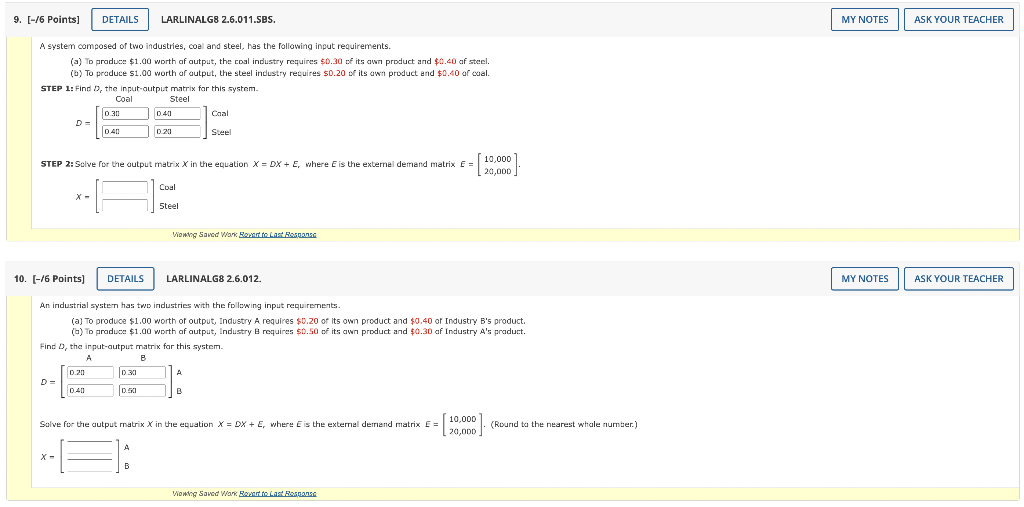The width and height of the screenshot is (1024, 507).
Task: Open MY NOTES for question 9
Action: coord(865,20)
